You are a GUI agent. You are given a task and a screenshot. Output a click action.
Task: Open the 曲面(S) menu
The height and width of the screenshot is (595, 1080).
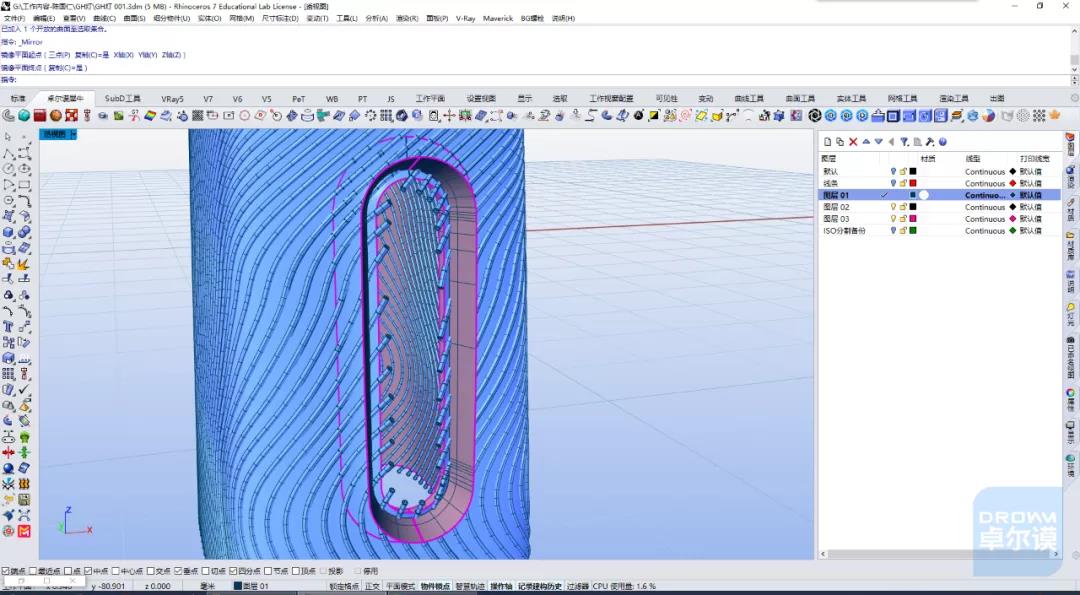click(134, 19)
